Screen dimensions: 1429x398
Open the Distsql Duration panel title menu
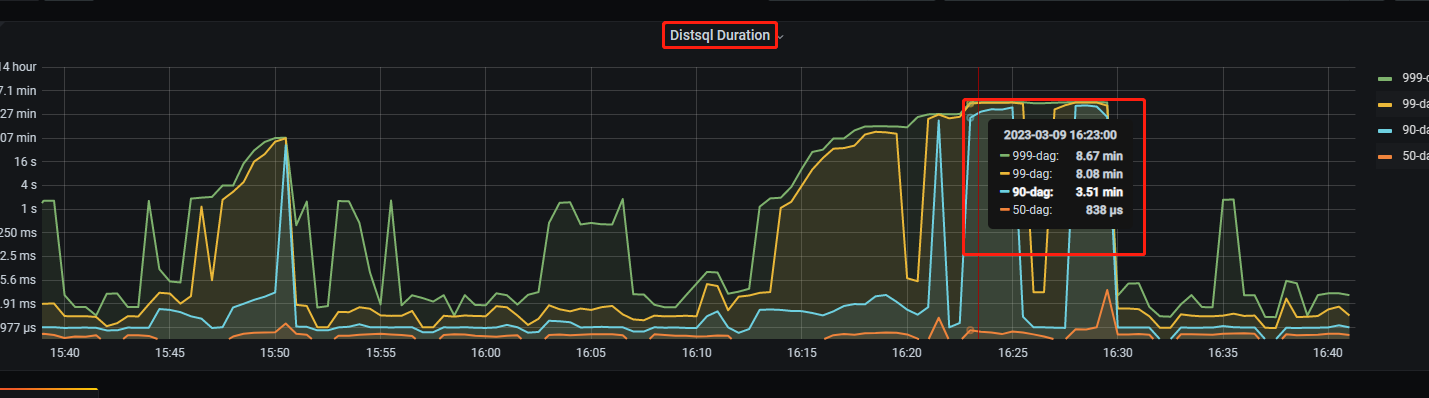click(x=720, y=36)
